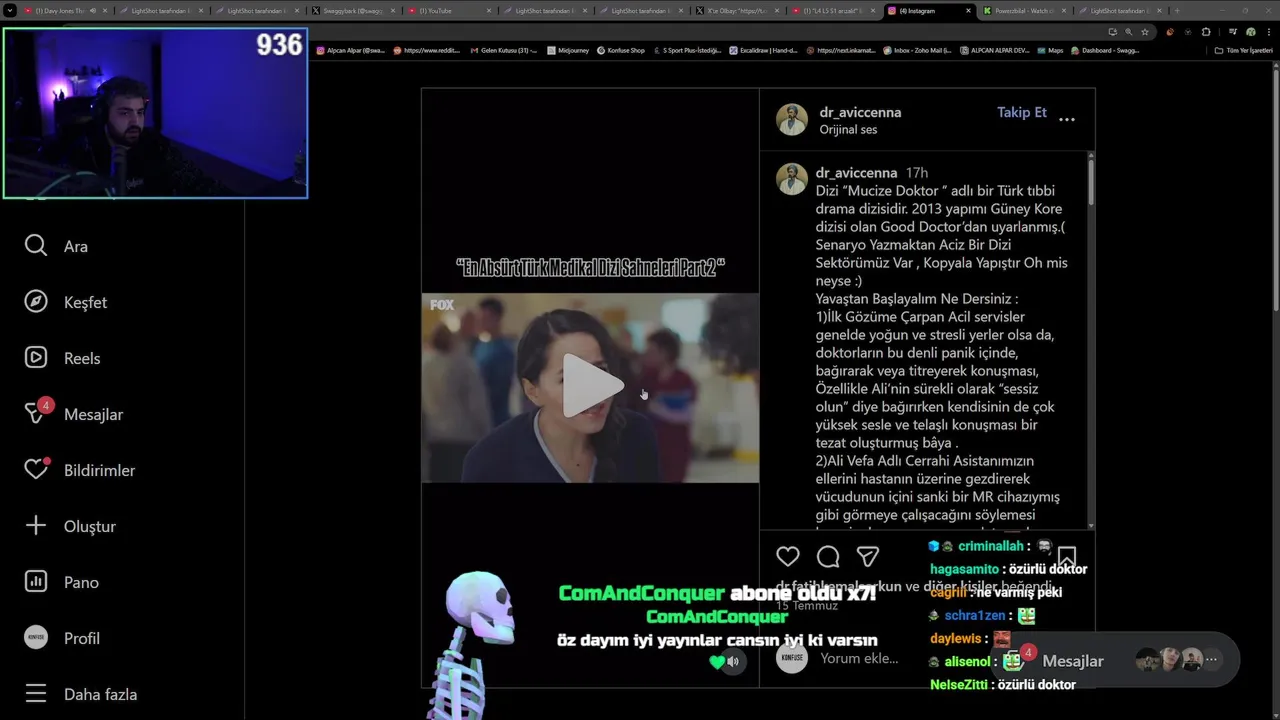Open Midjourney bookmark
The image size is (1280, 720).
[x=570, y=50]
